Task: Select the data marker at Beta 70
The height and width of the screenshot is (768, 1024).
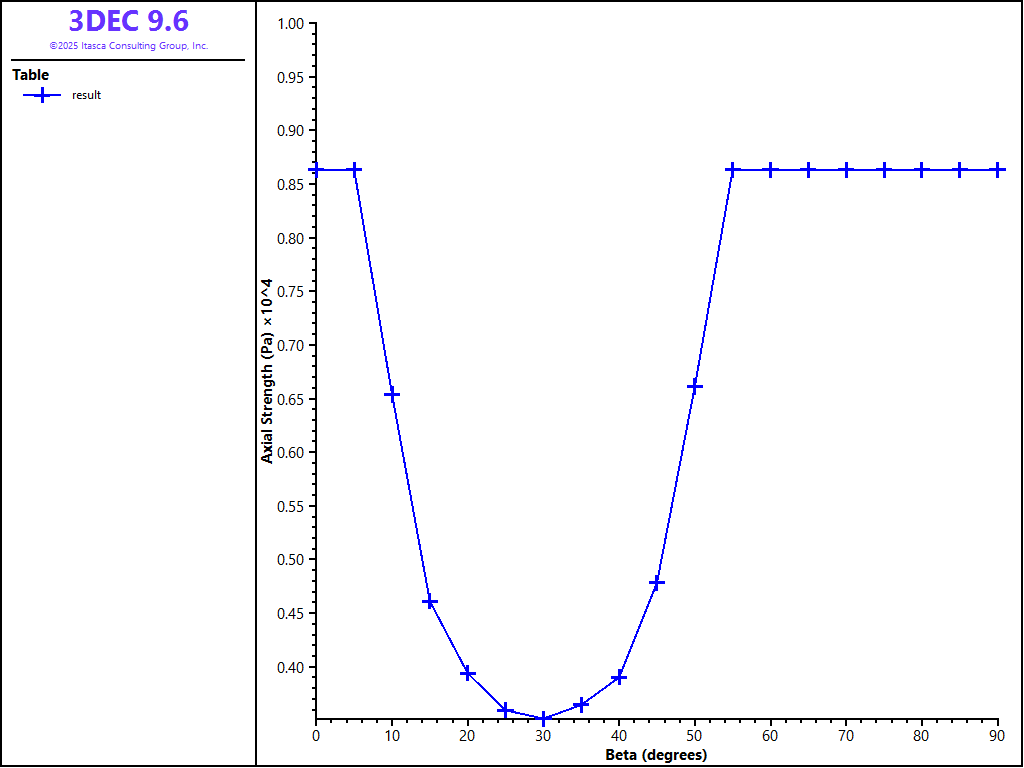Action: point(846,170)
